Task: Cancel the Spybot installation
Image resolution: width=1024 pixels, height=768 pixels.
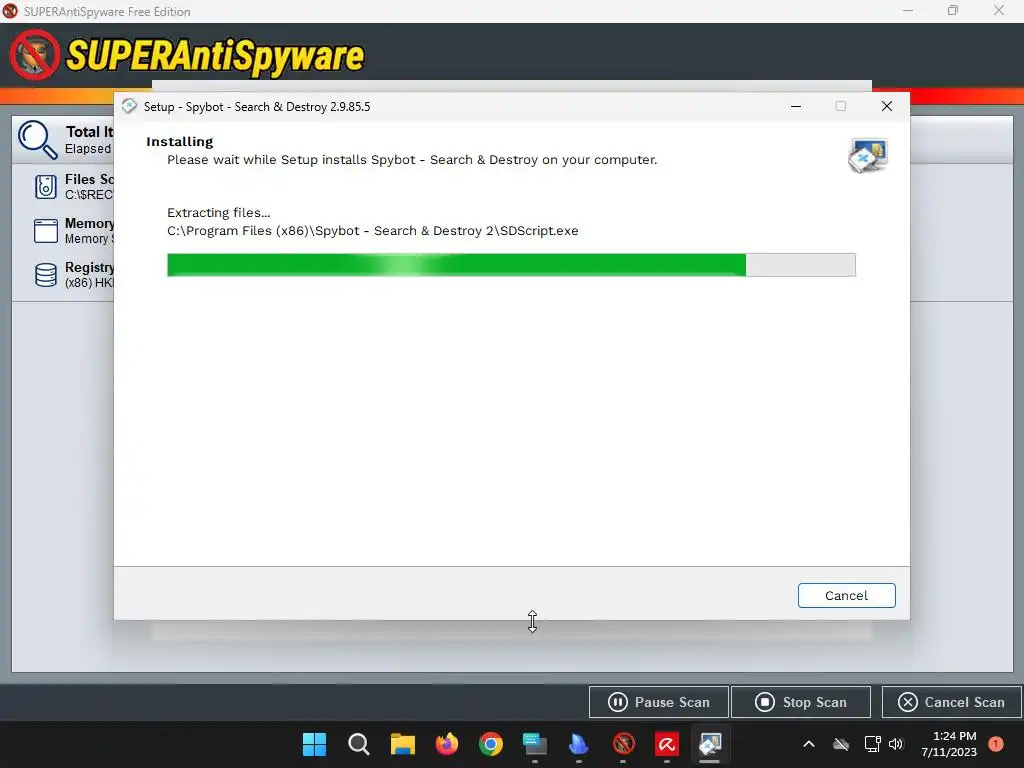Action: [846, 596]
